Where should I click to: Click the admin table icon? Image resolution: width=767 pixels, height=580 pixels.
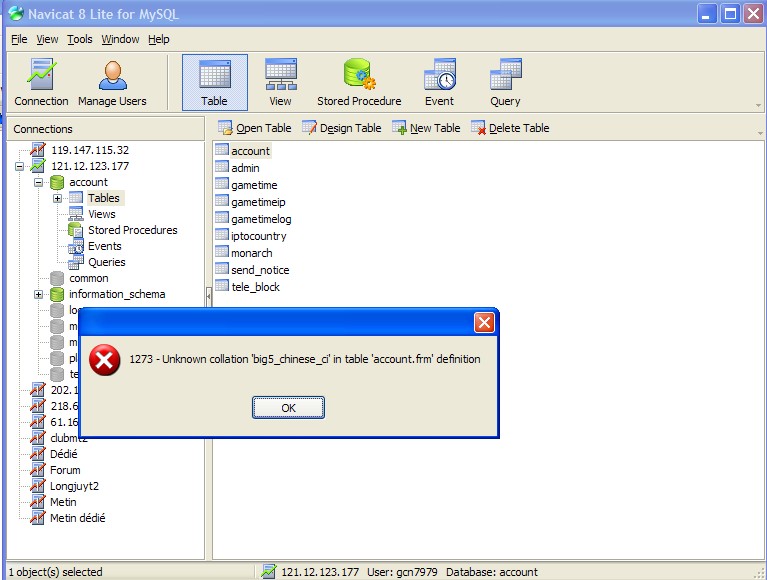click(222, 167)
